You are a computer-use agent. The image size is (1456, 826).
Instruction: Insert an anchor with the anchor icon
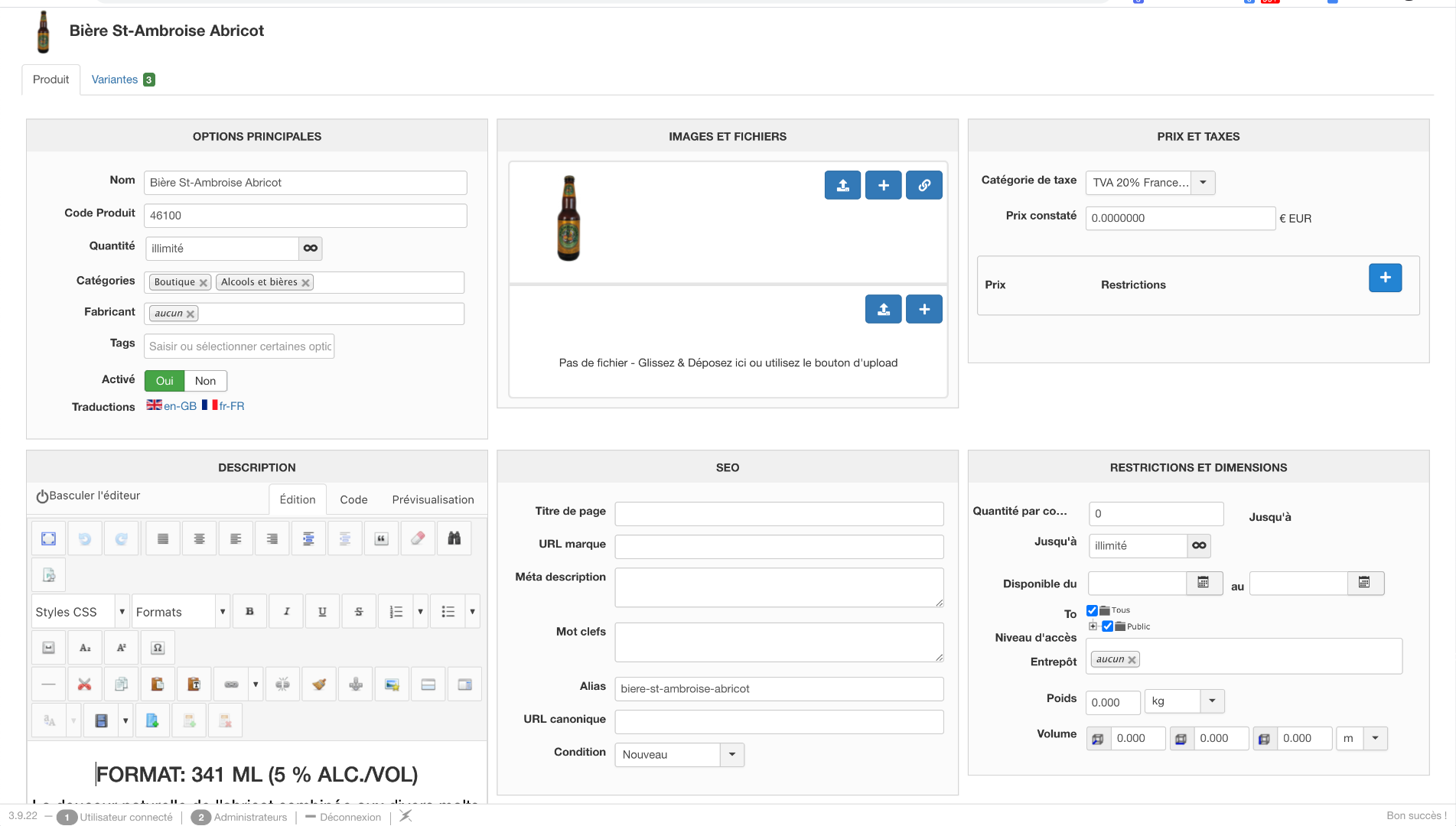(356, 685)
